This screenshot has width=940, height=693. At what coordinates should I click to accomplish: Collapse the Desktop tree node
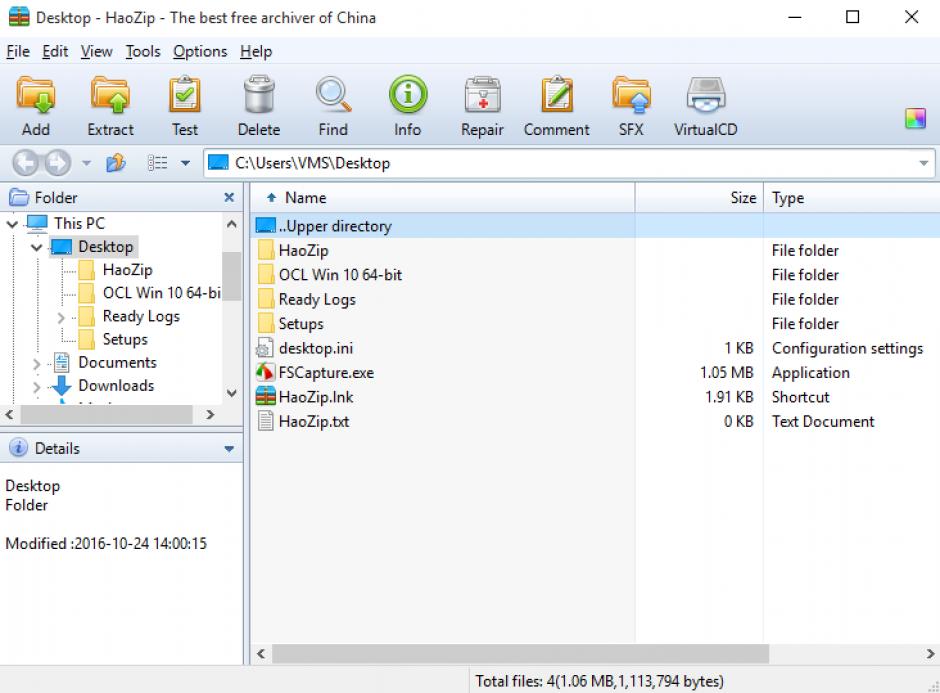coord(37,247)
